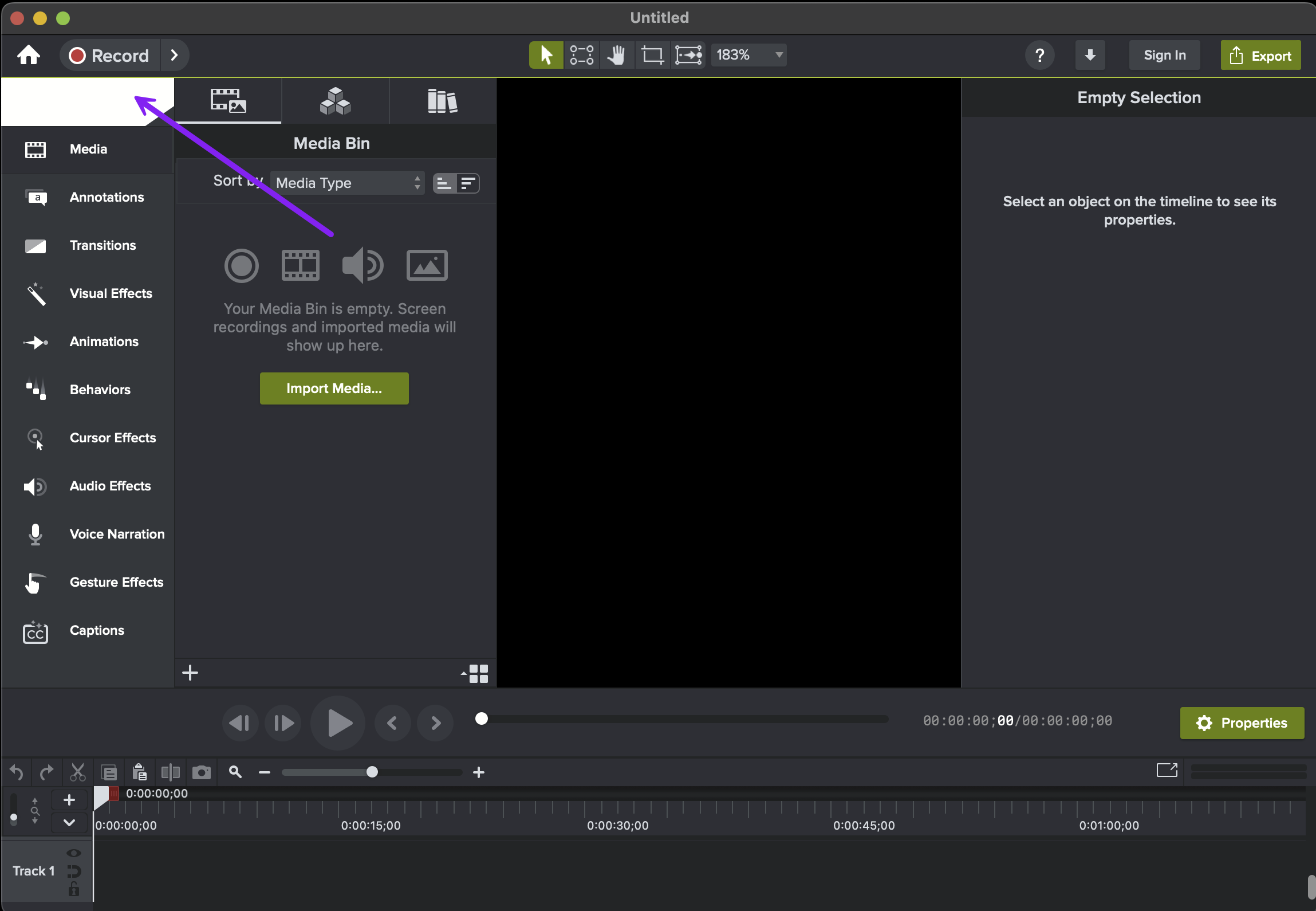Open the Library books tab icon

click(442, 101)
